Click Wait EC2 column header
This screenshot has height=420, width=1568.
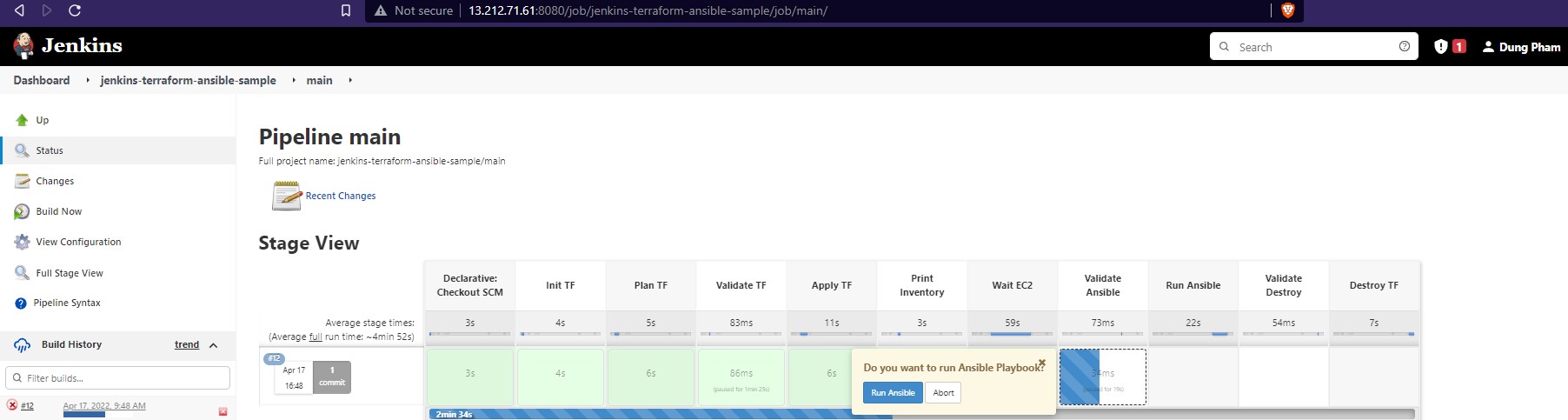[1013, 285]
